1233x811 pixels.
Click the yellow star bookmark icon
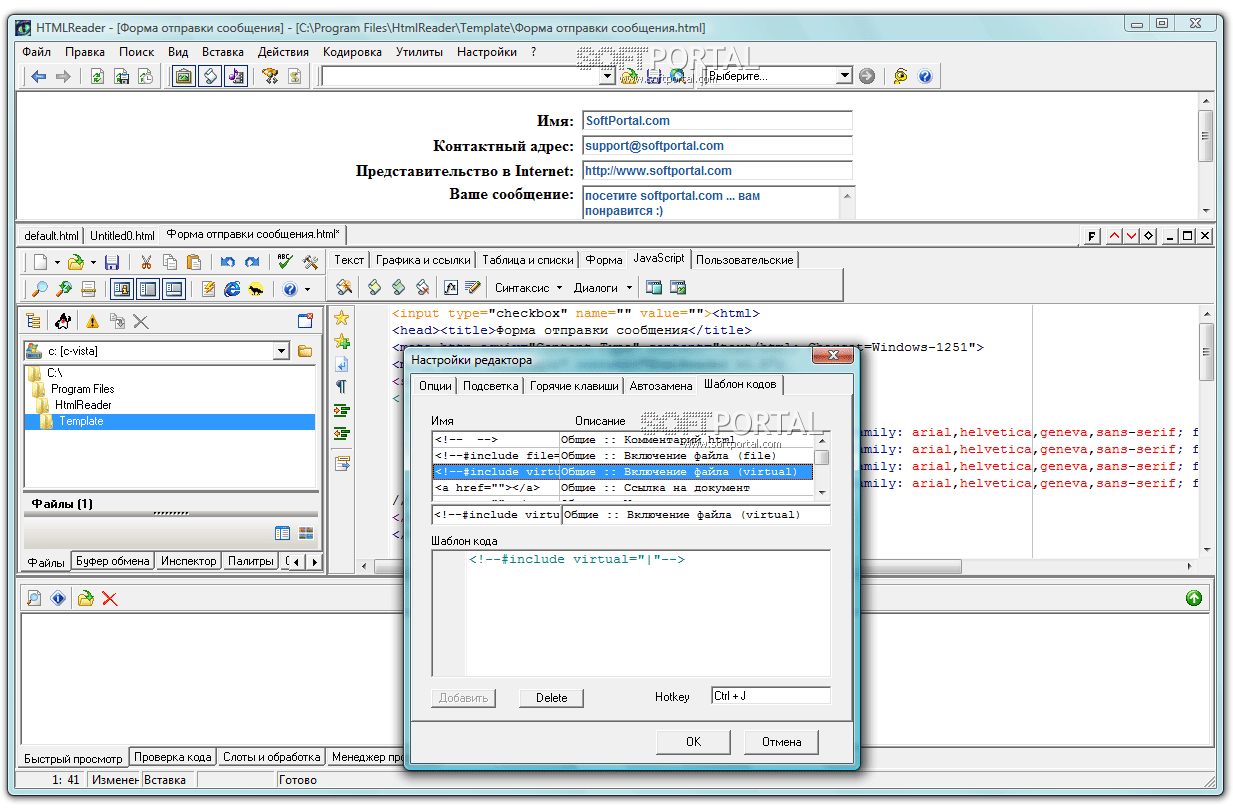pos(341,318)
